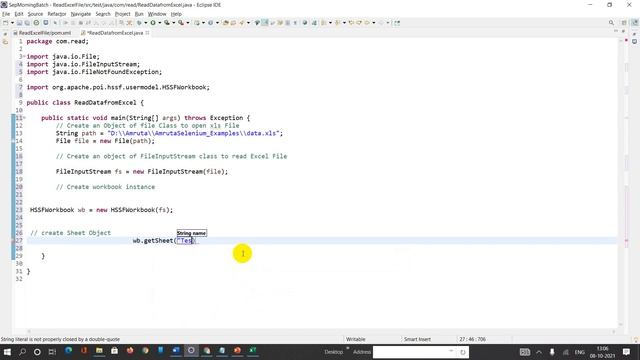Open Microsoft Edge from the taskbar
Screen dimensions: 640x360
(68, 351)
